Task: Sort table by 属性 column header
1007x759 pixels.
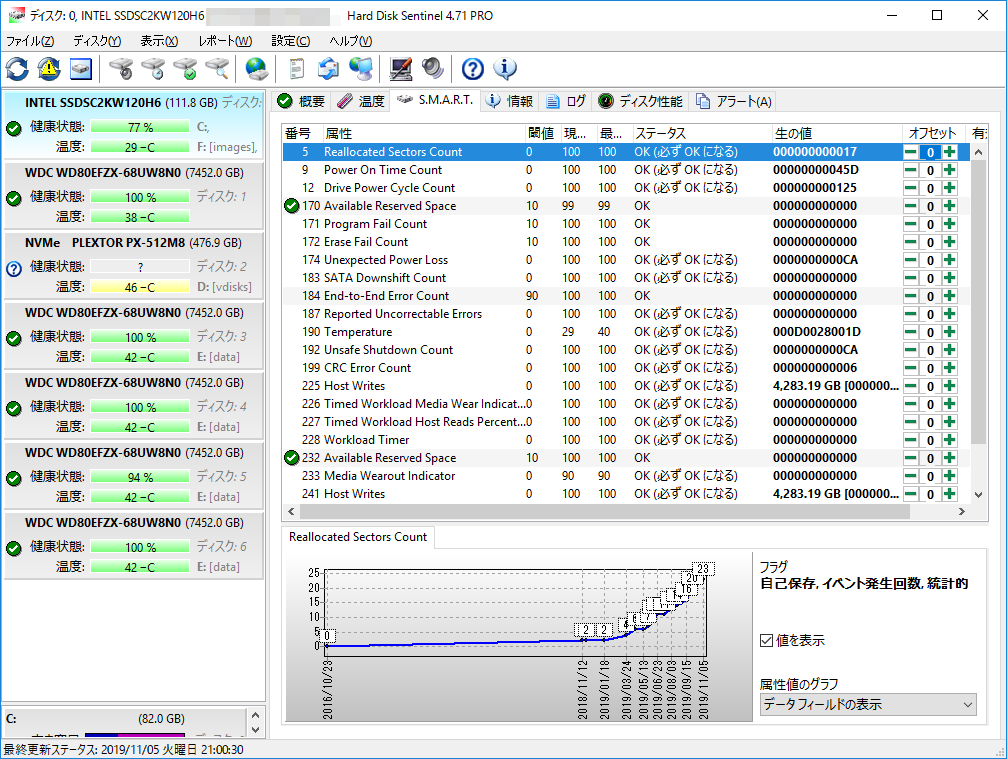Action: (x=423, y=134)
